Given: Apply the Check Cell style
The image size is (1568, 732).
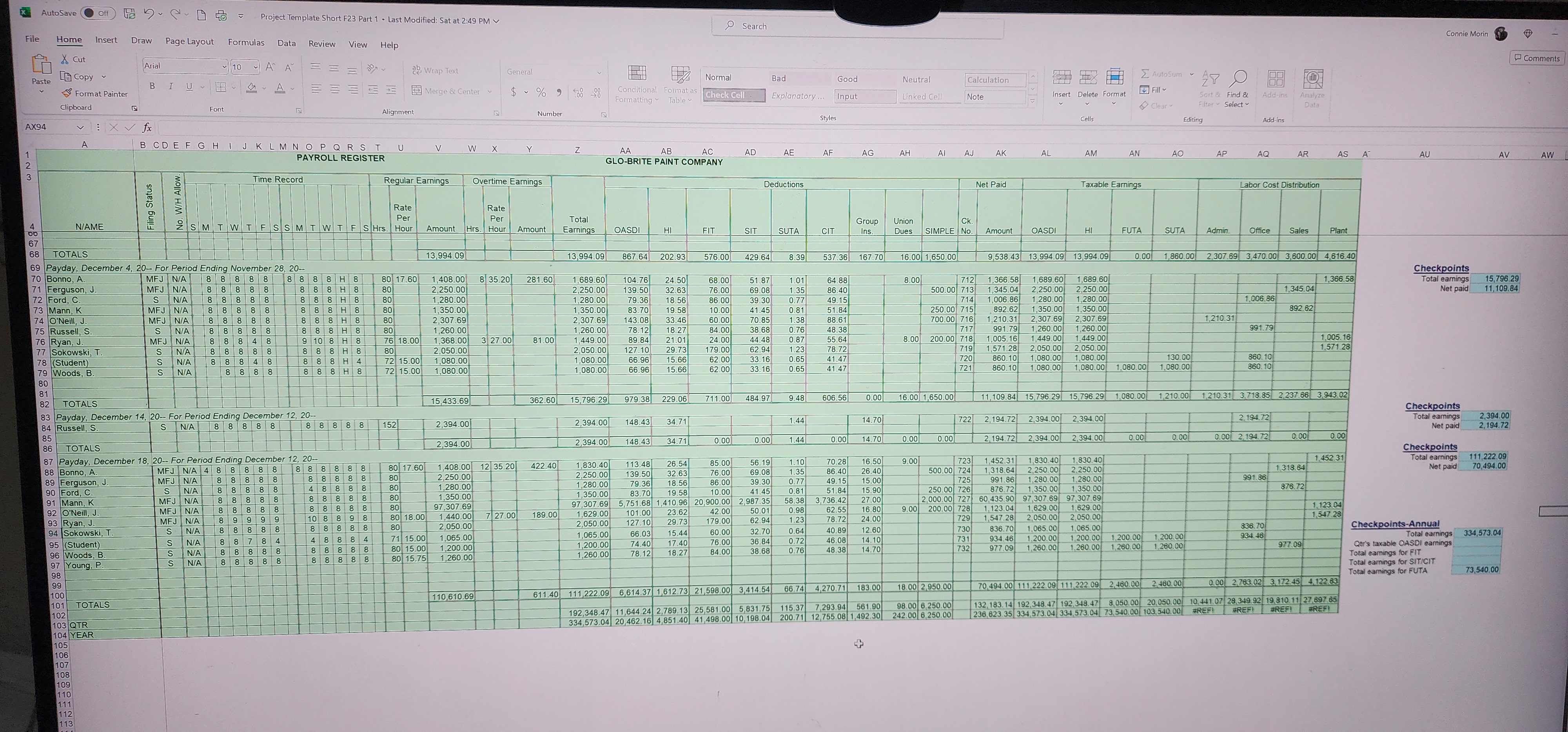Looking at the screenshot, I should pyautogui.click(x=733, y=95).
